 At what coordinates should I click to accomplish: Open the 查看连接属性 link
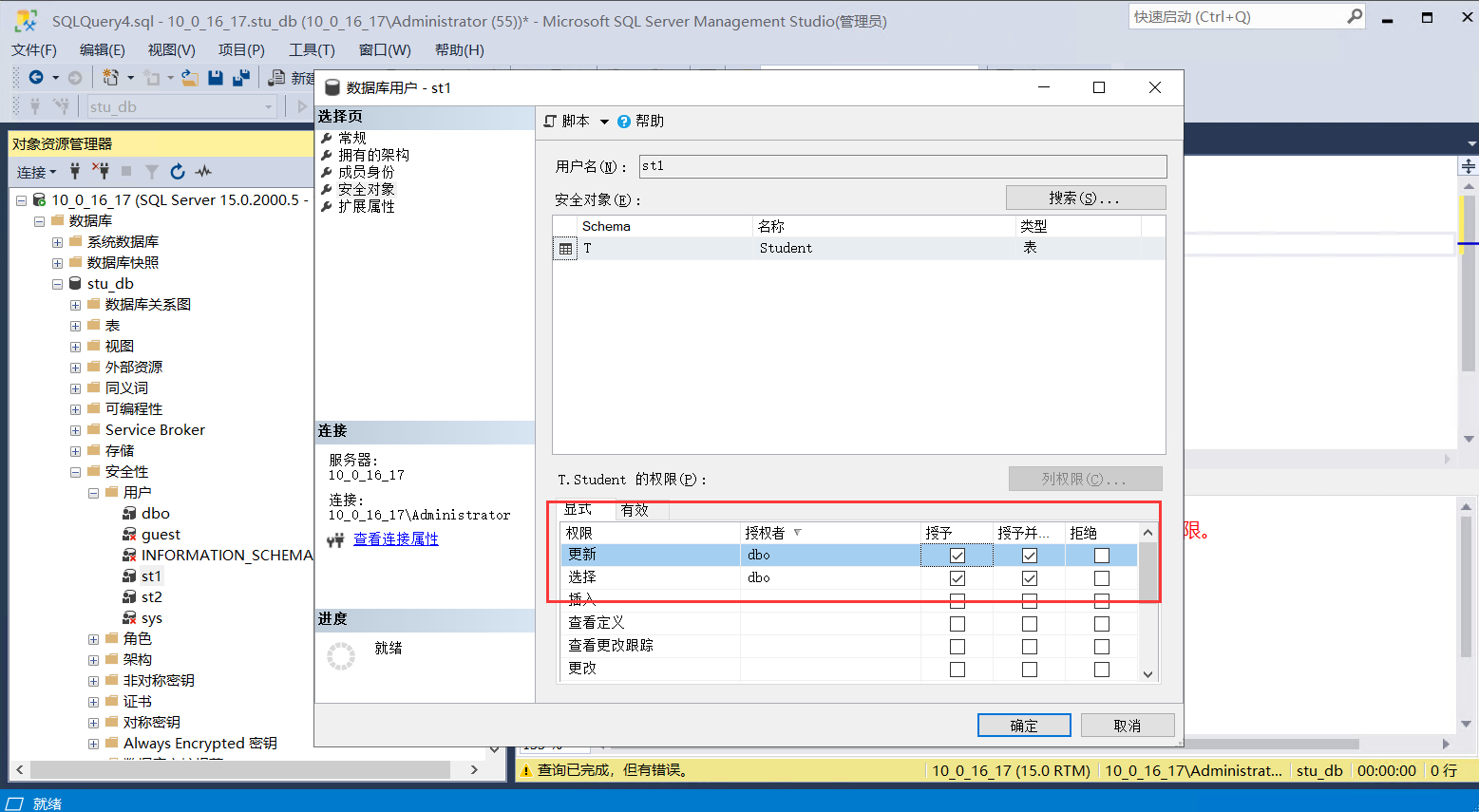tap(396, 539)
